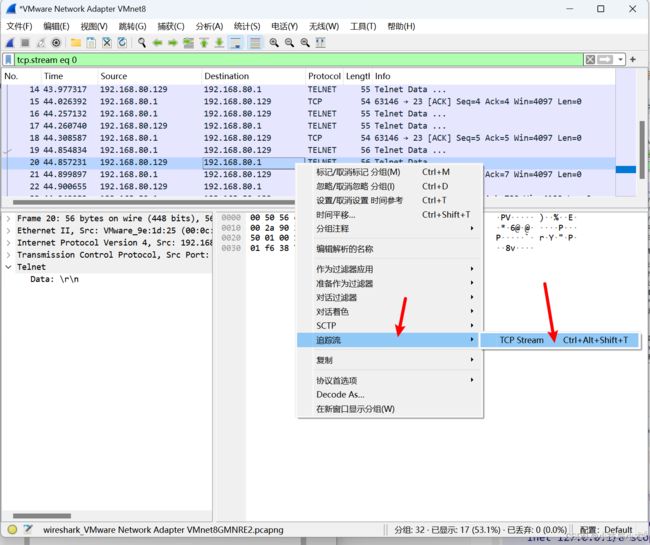Select 标记/取消标记 分组(M) entry
The width and height of the screenshot is (650, 545).
pos(388,172)
